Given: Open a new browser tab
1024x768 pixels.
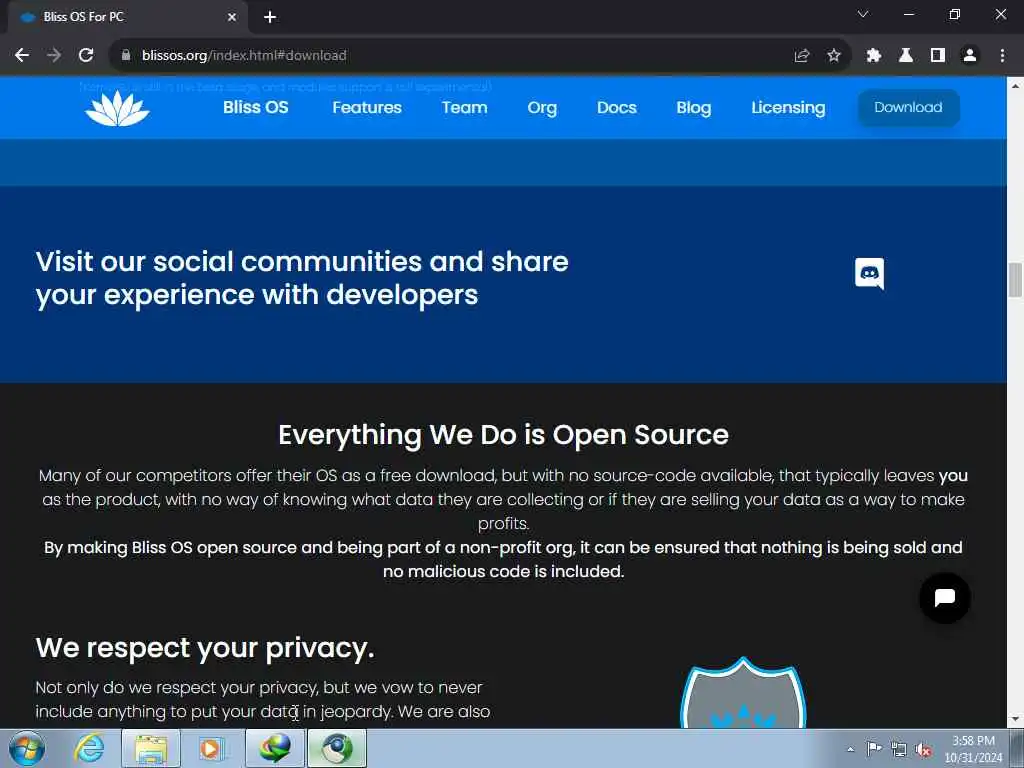Looking at the screenshot, I should click(270, 17).
